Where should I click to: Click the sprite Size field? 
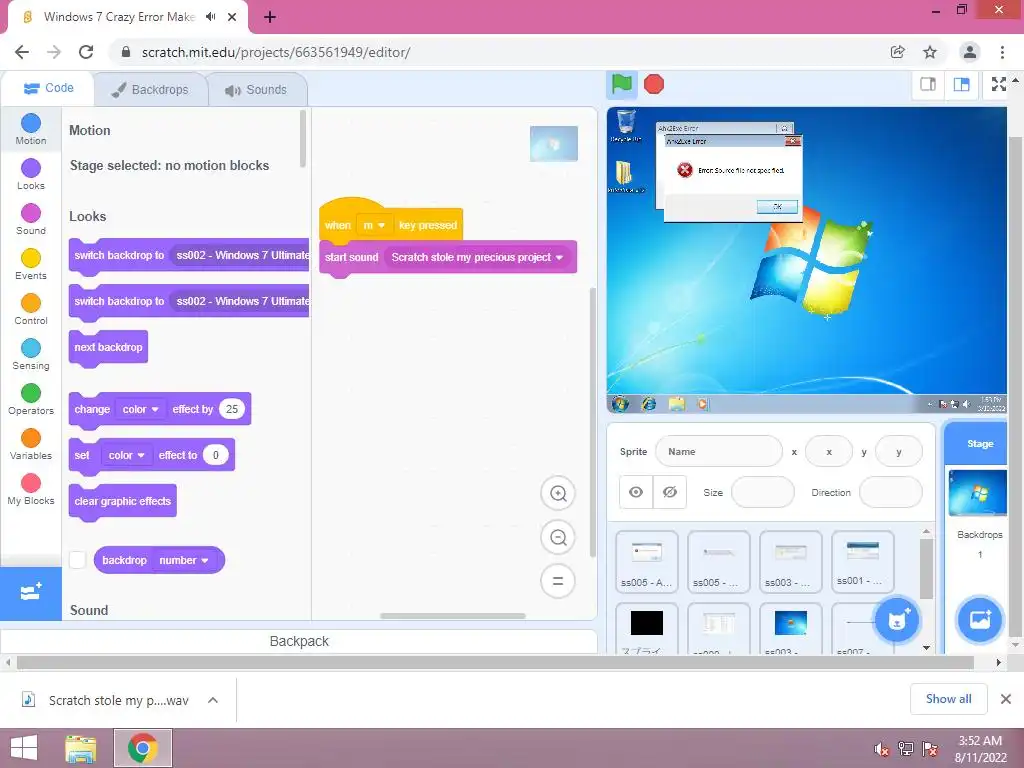[x=762, y=492]
